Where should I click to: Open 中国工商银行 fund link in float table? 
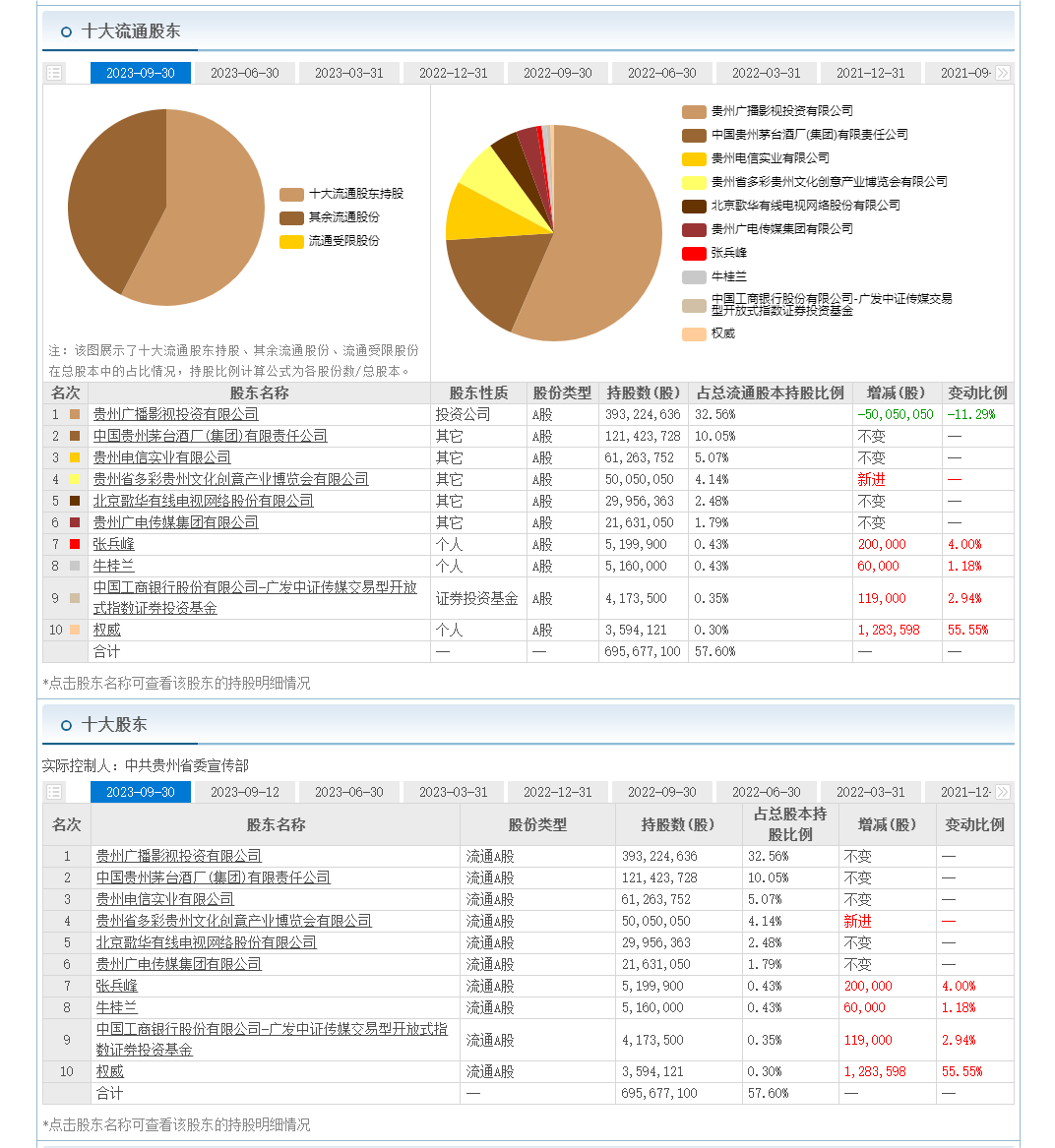point(255,598)
